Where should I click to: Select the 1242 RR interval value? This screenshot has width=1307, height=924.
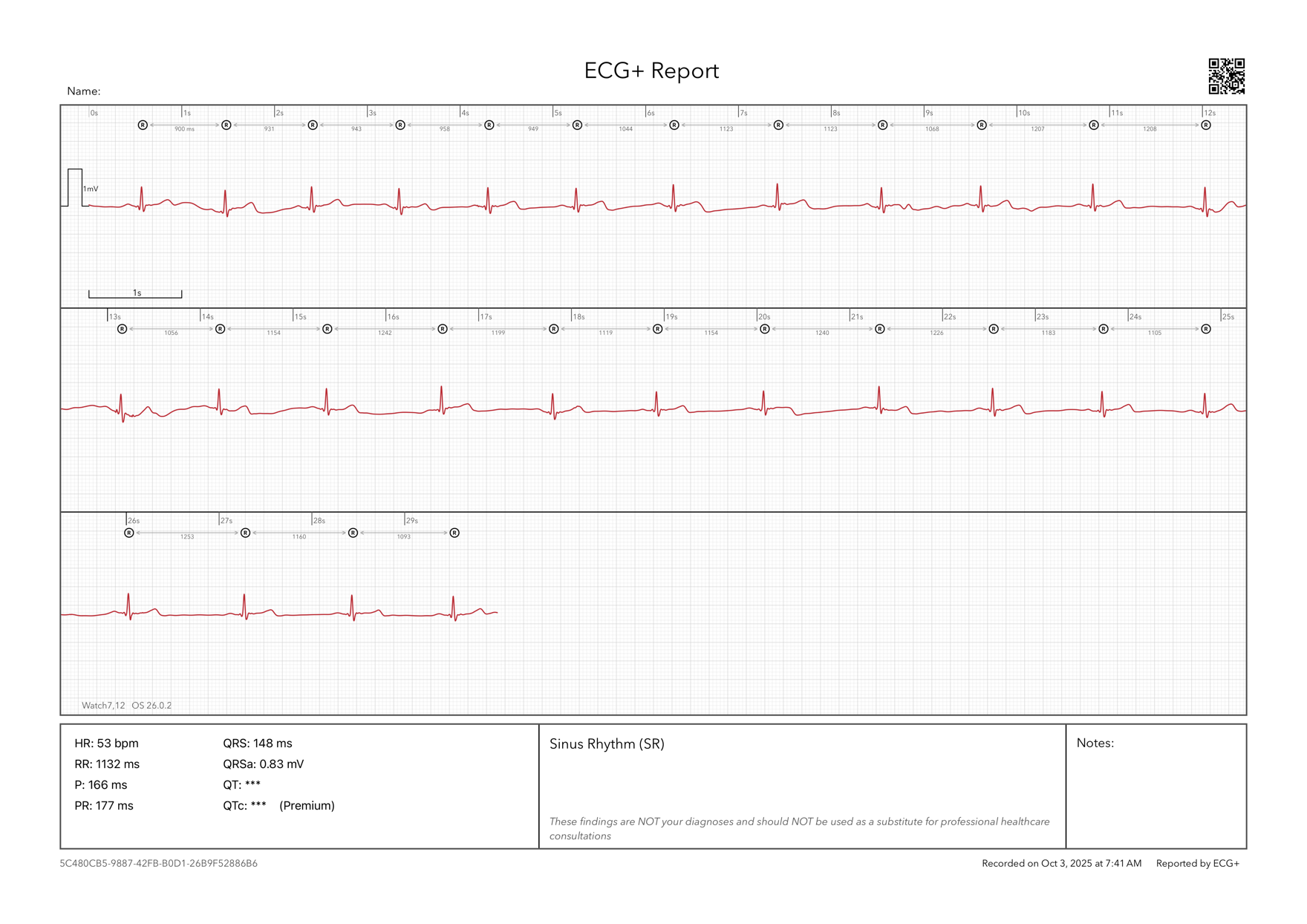pos(385,333)
